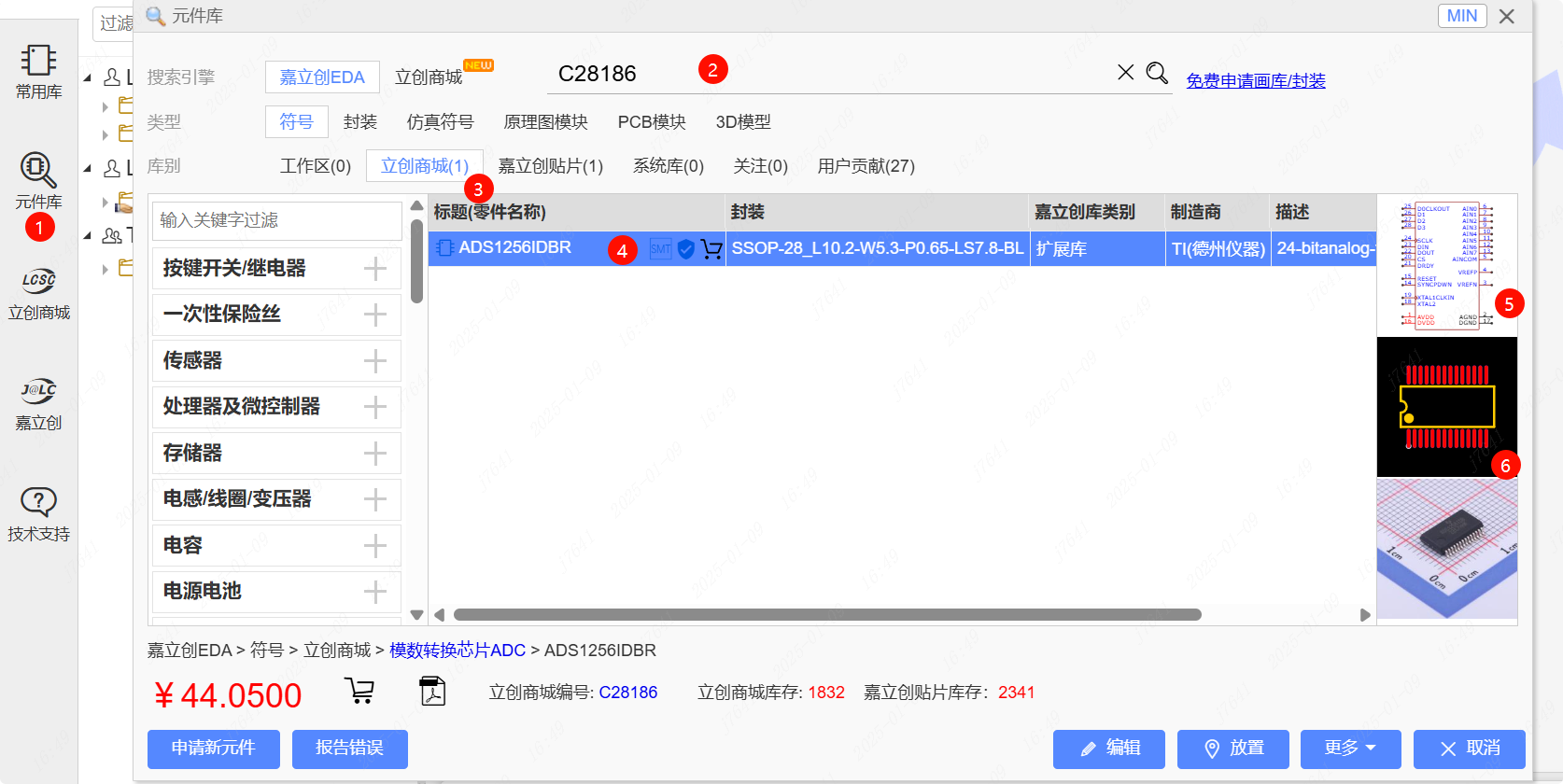Screen dimensions: 1563x784
Task: Open the PDF datasheet icon
Action: coord(432,691)
